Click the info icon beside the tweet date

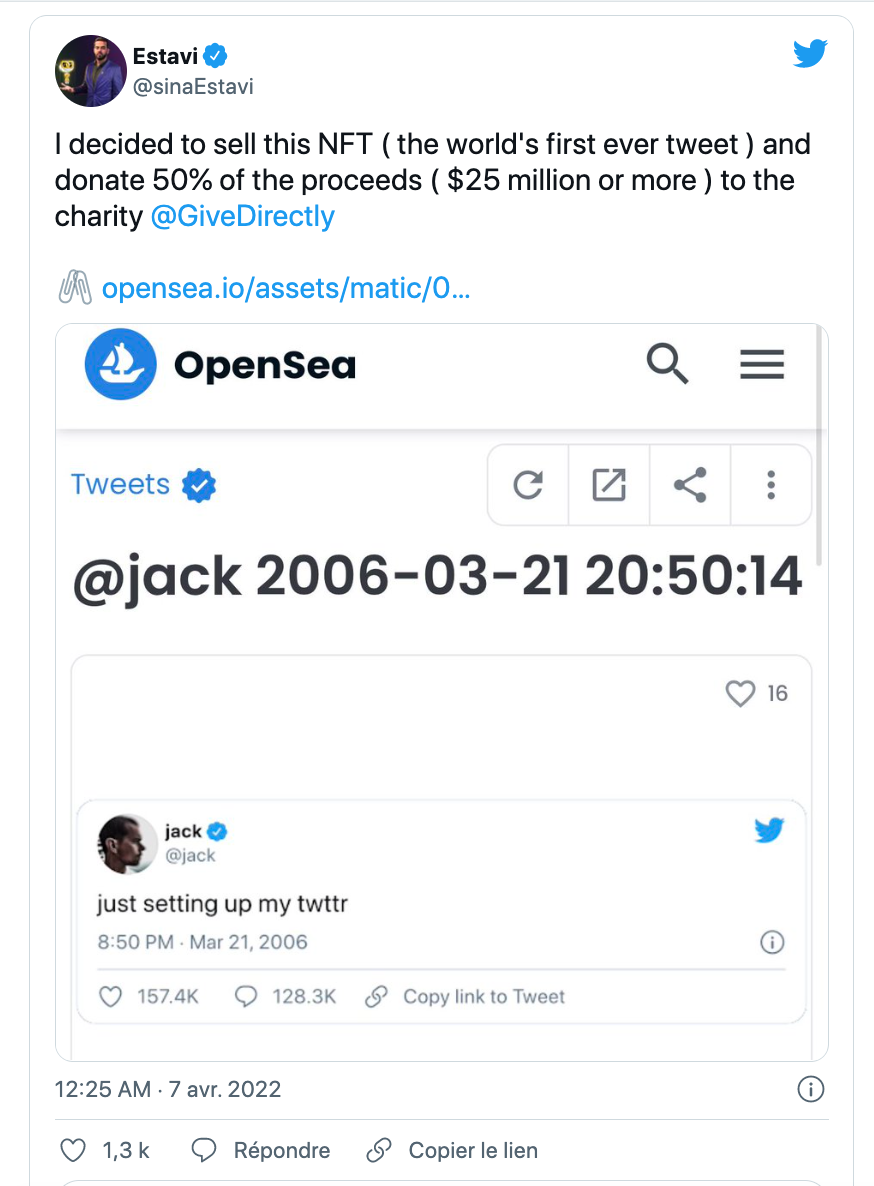810,1089
